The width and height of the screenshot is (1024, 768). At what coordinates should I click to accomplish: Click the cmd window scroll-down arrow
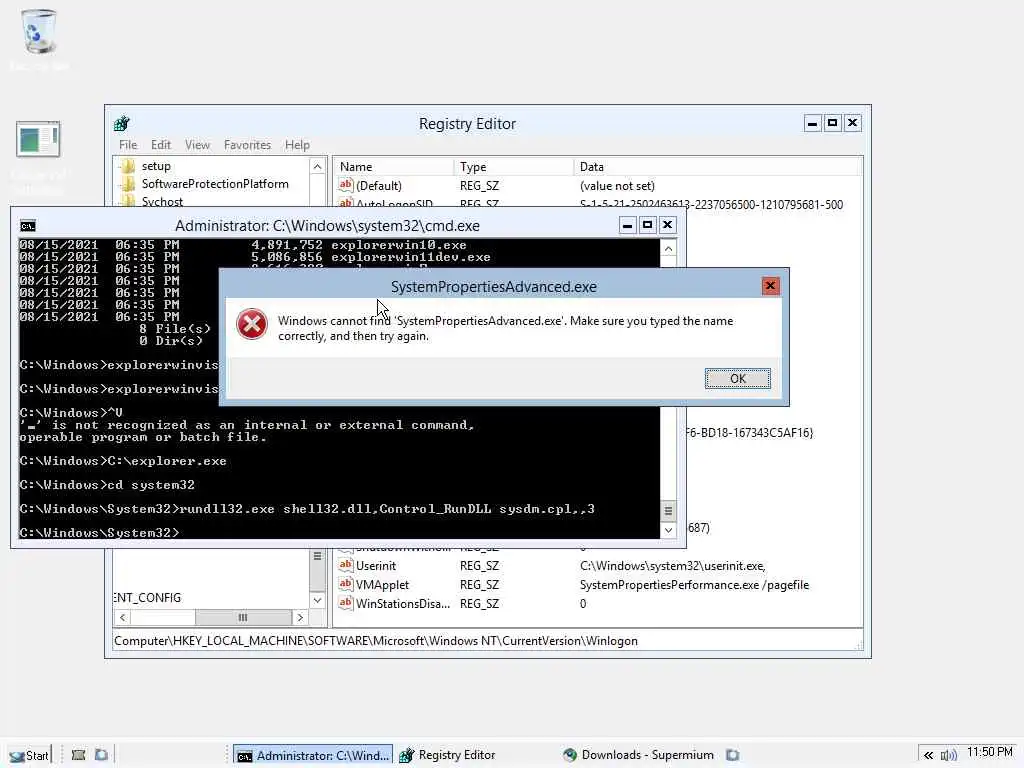coord(668,530)
